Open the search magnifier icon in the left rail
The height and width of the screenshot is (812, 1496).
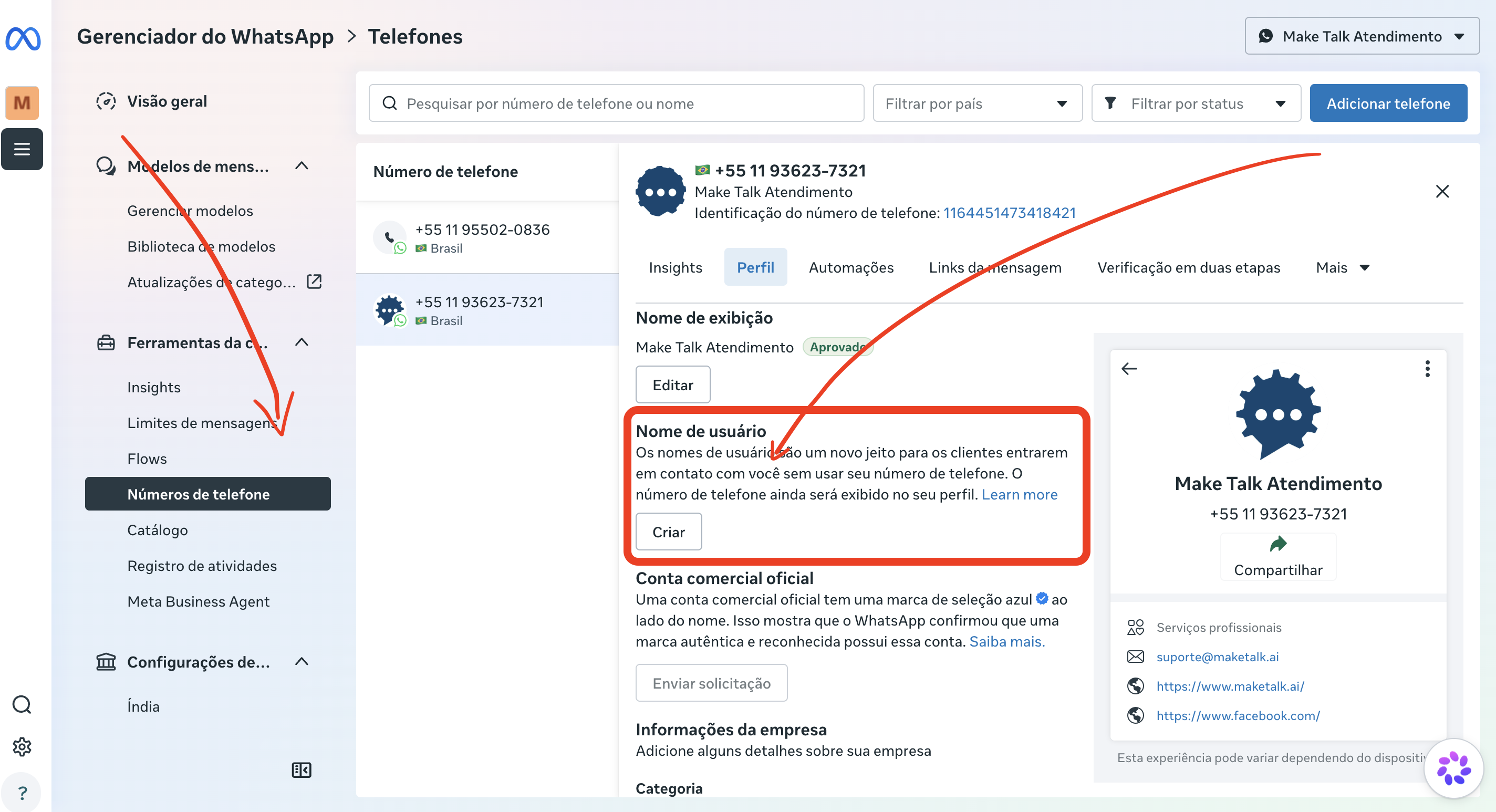click(22, 704)
